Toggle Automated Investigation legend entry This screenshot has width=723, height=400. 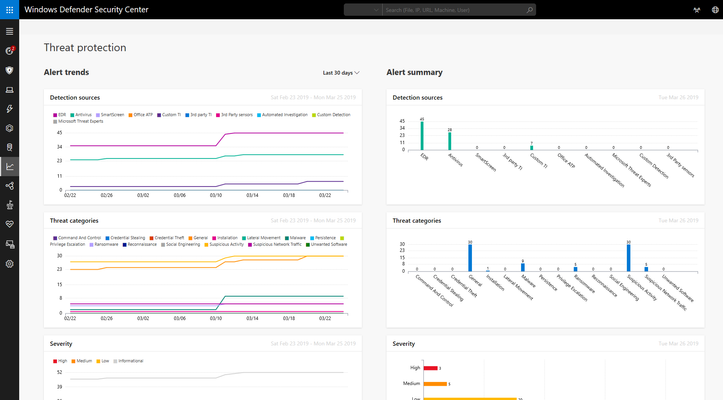pyautogui.click(x=282, y=115)
